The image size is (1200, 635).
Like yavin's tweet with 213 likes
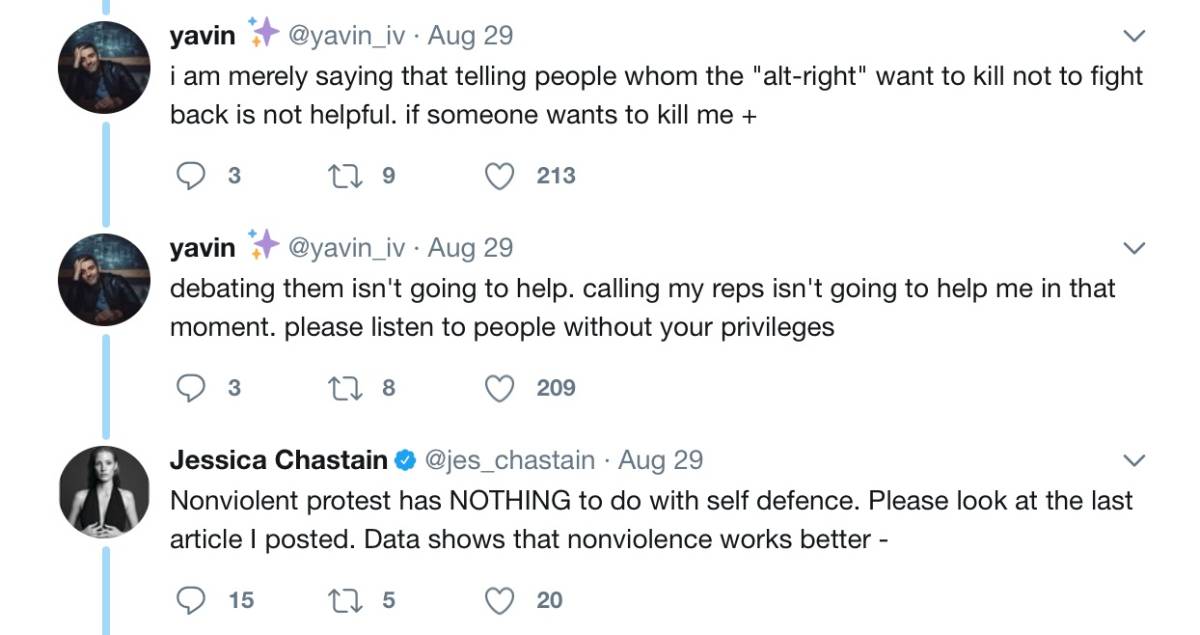[x=498, y=176]
